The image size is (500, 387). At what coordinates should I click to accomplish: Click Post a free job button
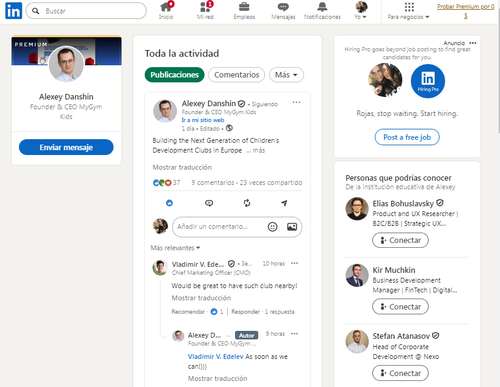coord(407,137)
